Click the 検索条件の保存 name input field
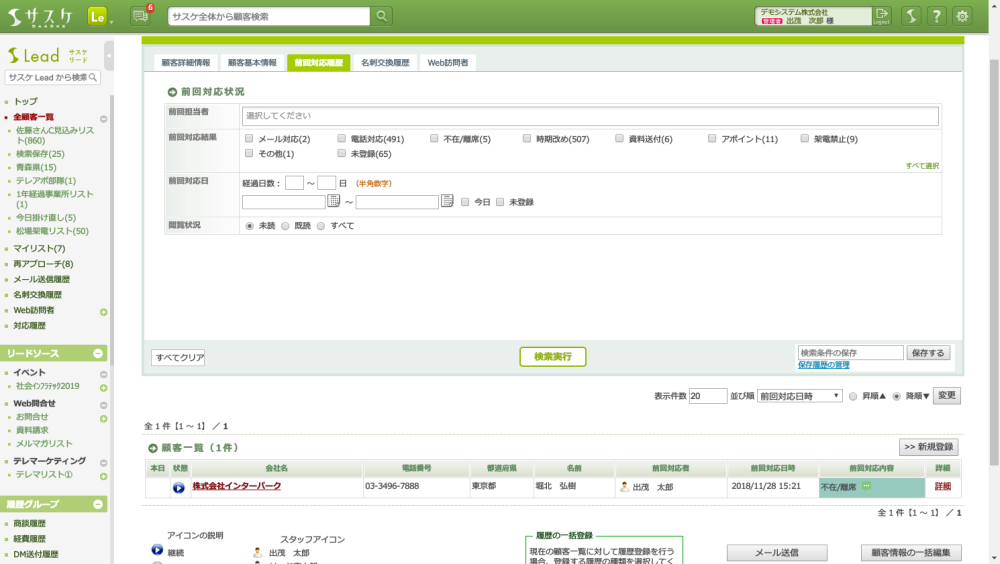 [850, 353]
